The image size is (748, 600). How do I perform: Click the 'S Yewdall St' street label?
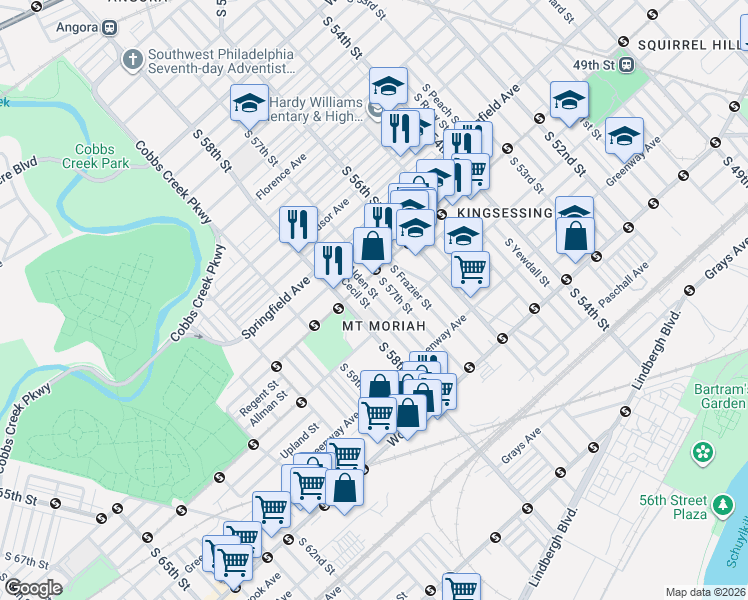coord(527,262)
